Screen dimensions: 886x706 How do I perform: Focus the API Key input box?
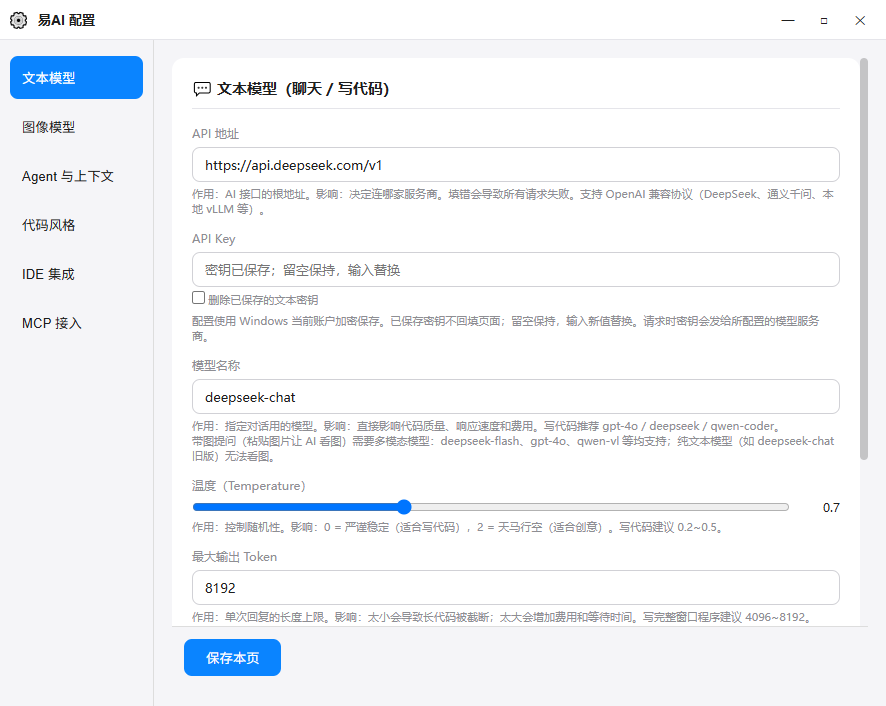coord(515,270)
